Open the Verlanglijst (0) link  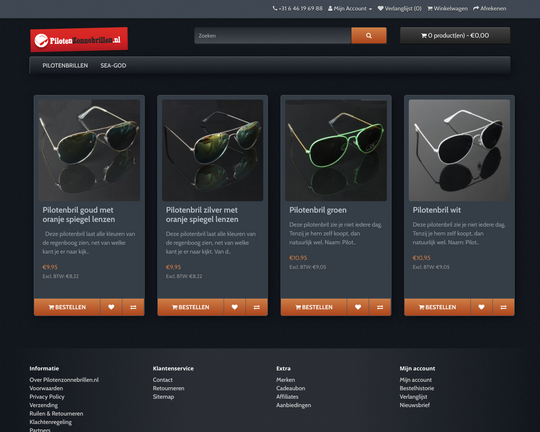coord(399,9)
